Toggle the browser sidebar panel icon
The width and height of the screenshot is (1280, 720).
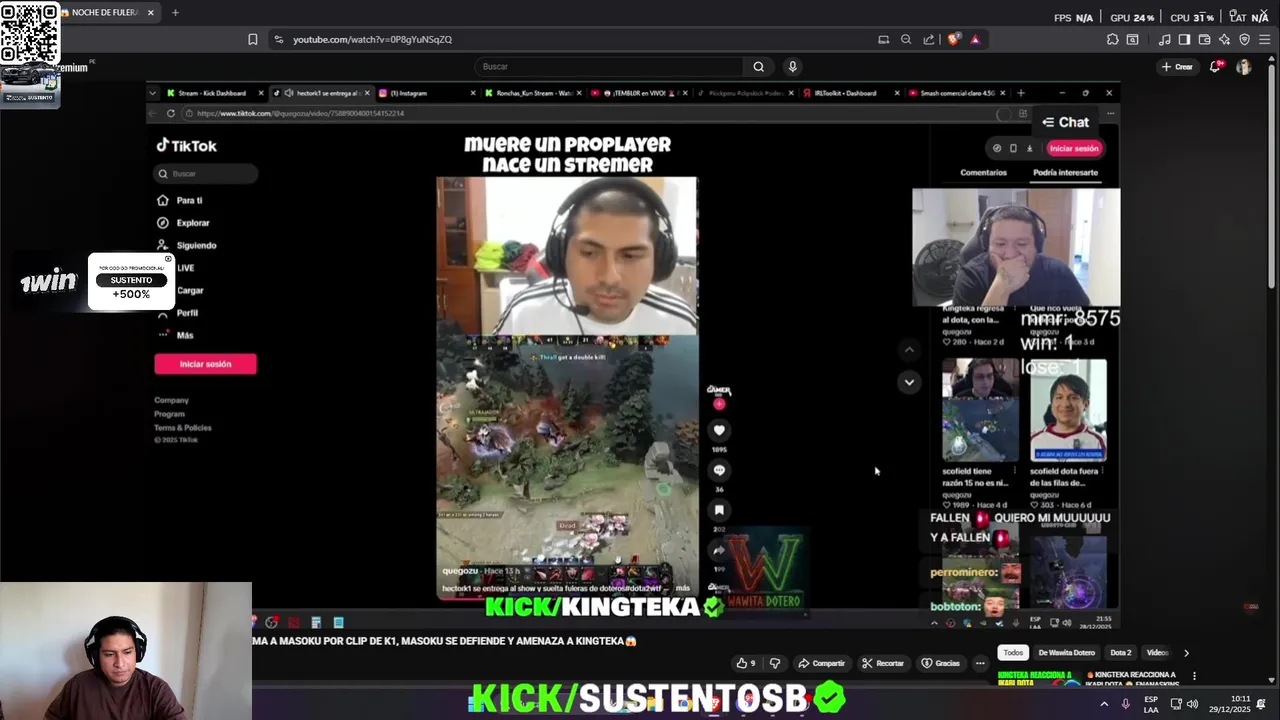(x=1184, y=39)
